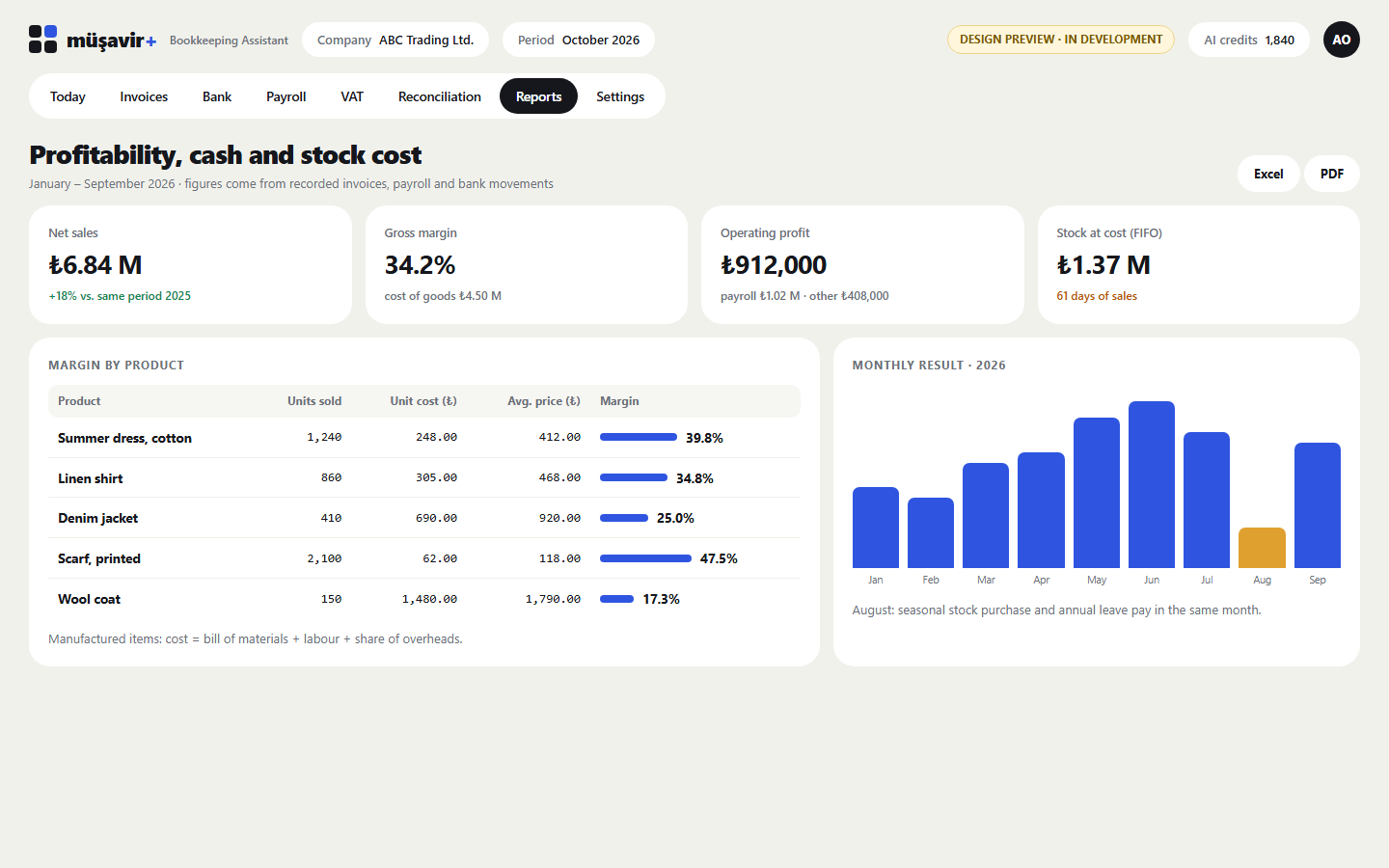Select the Scarf, printed product name
The width and height of the screenshot is (1389, 868).
click(x=99, y=558)
